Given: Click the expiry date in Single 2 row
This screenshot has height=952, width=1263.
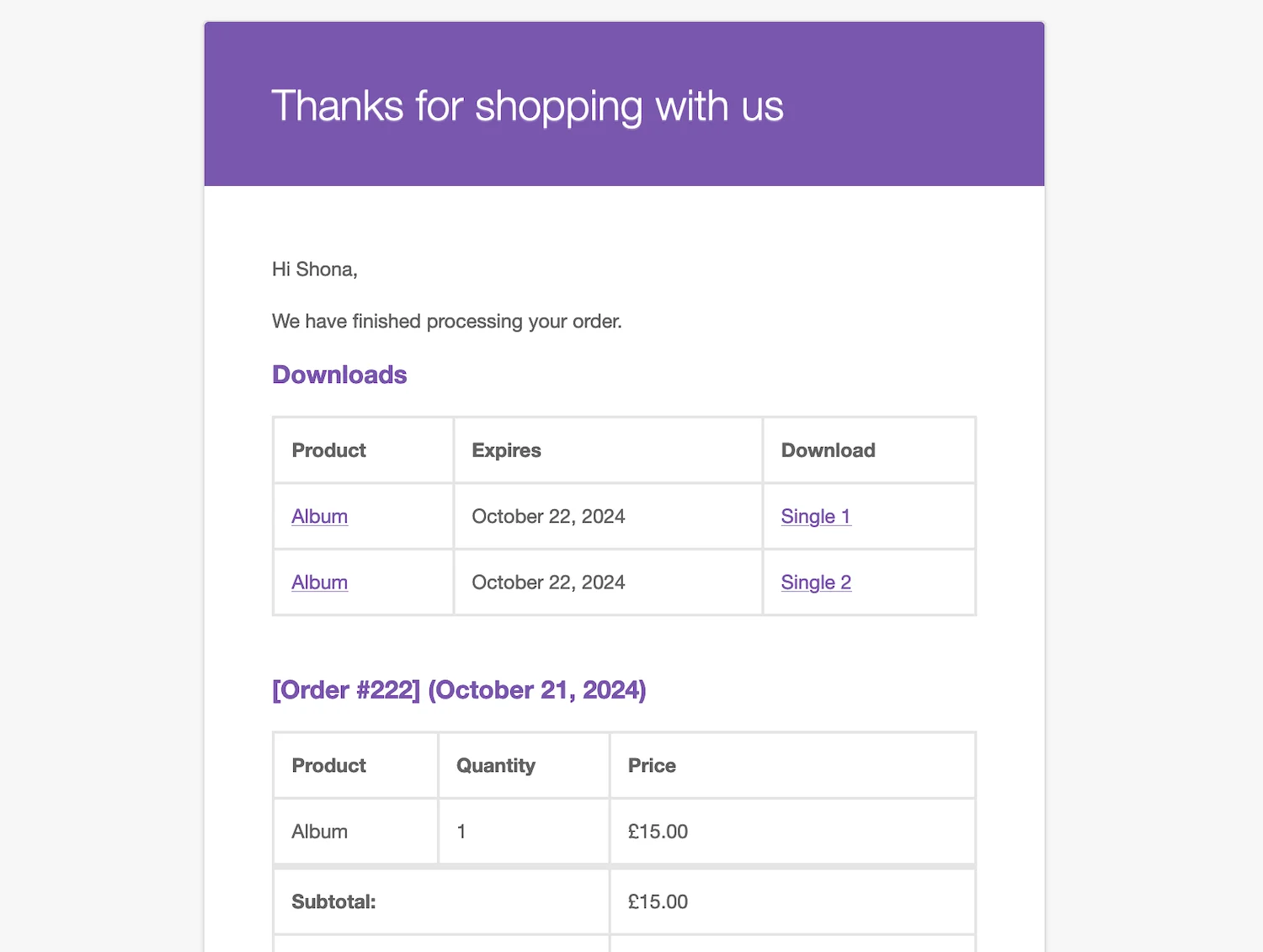Looking at the screenshot, I should [548, 582].
